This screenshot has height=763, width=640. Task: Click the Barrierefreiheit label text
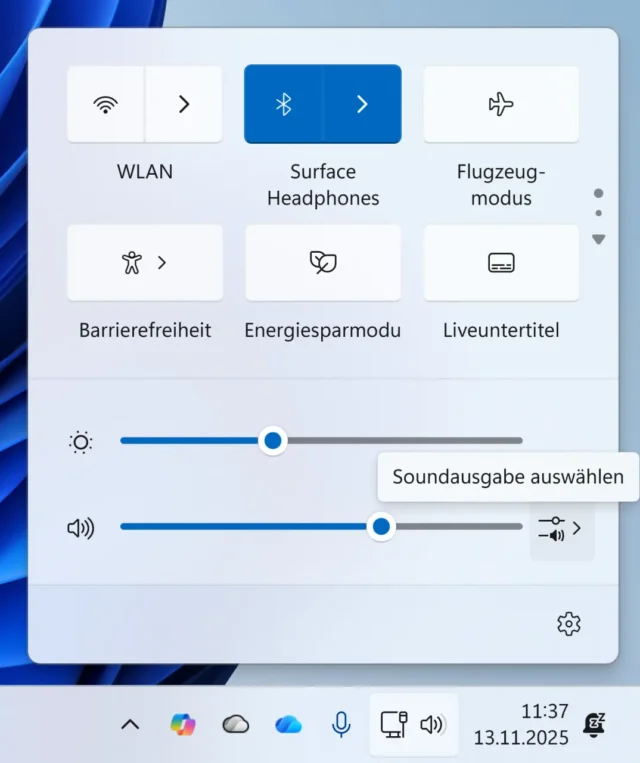coord(145,330)
